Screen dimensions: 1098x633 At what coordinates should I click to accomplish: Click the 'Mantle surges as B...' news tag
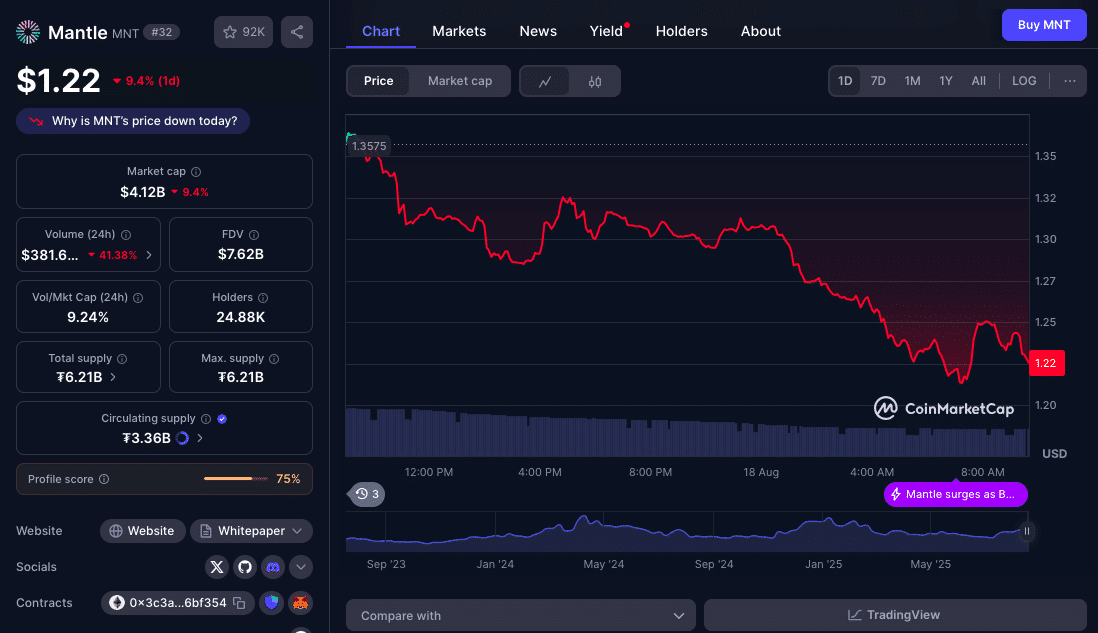tap(955, 494)
